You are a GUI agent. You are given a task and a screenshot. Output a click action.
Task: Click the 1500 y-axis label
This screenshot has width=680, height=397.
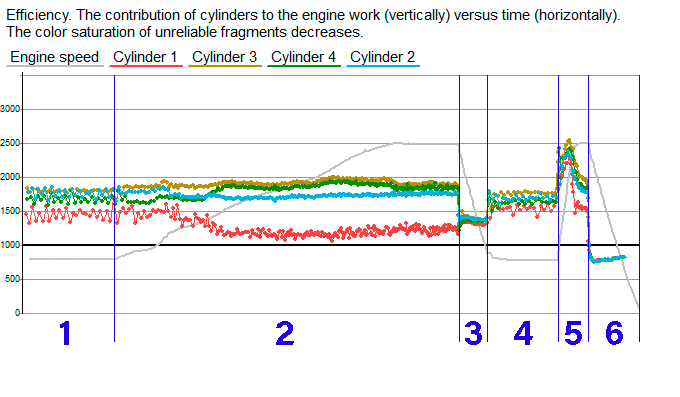point(10,211)
